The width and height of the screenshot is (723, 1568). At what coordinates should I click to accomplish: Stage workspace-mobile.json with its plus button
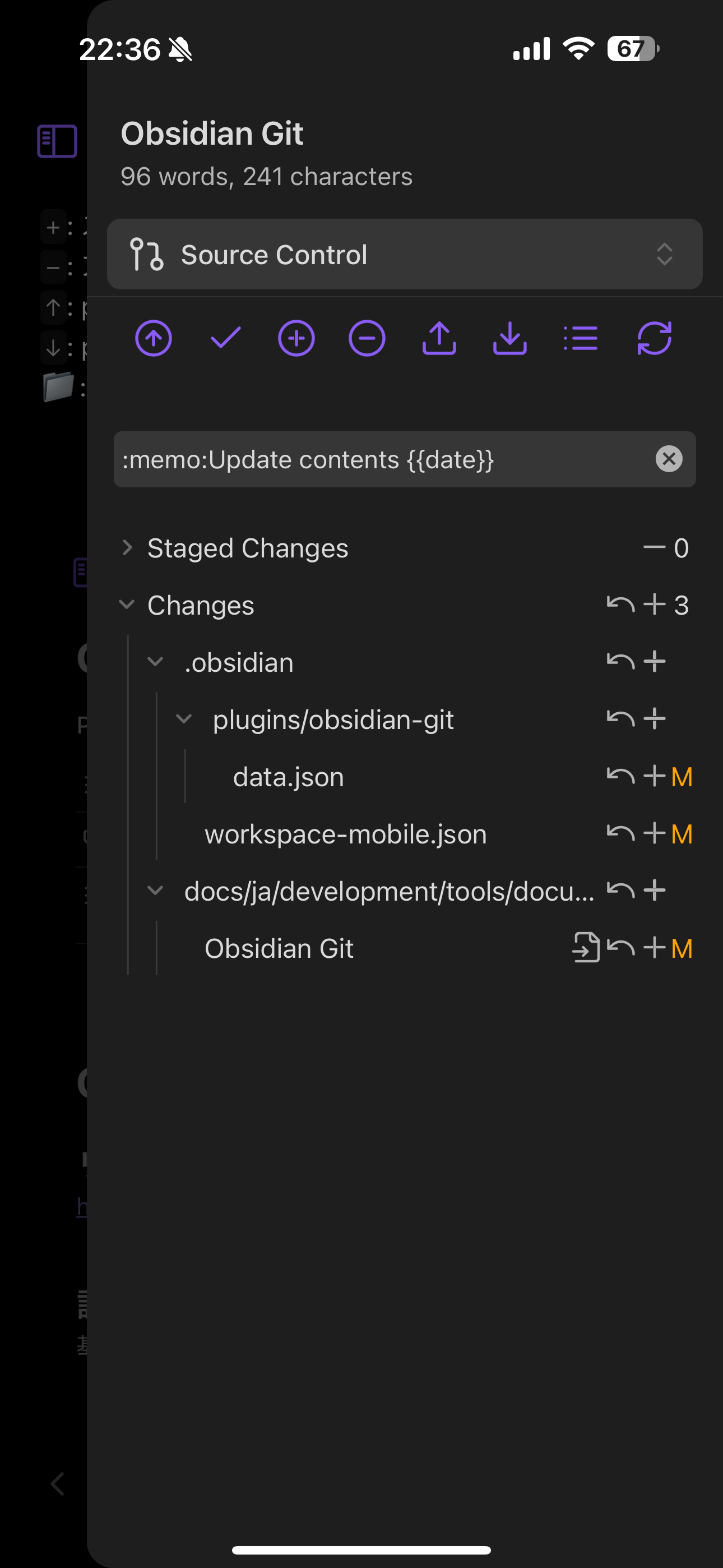[x=654, y=833]
